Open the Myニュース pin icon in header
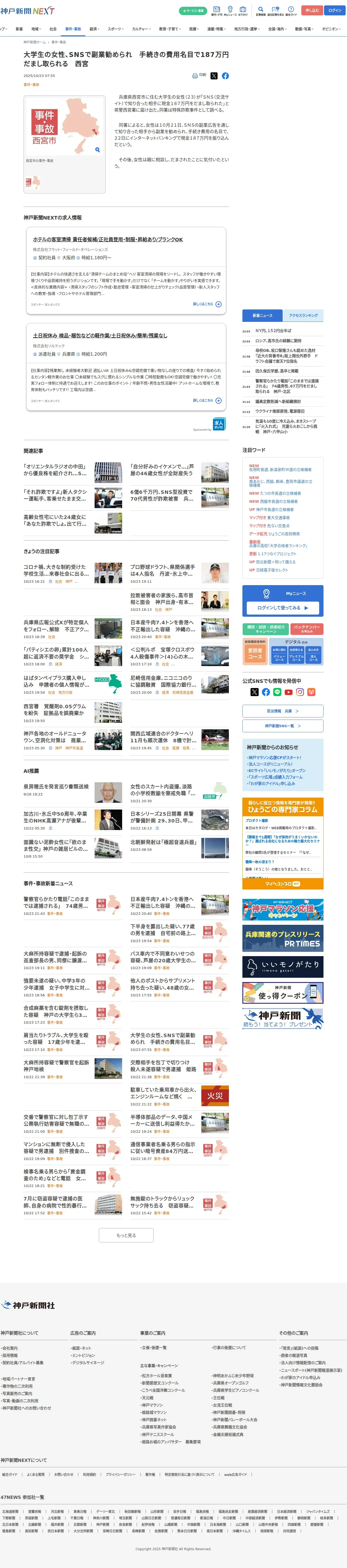The width and height of the screenshot is (347, 1568). (x=230, y=11)
